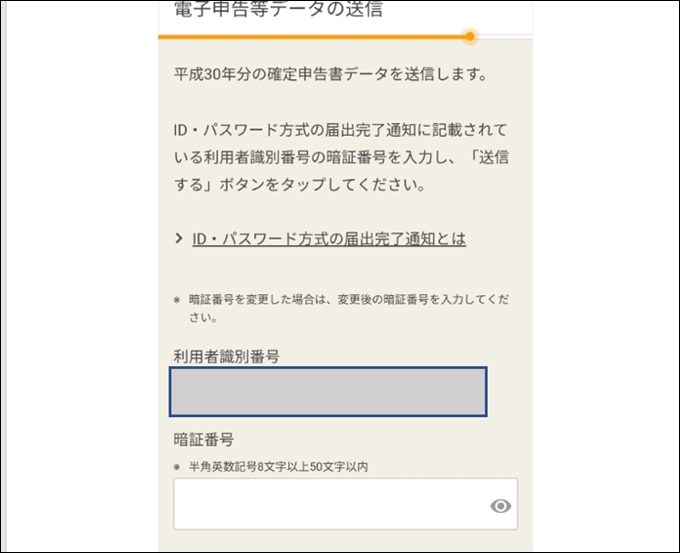Image resolution: width=680 pixels, height=553 pixels.
Task: Click the 電子申告等データの送信 heading
Action: pos(279,11)
